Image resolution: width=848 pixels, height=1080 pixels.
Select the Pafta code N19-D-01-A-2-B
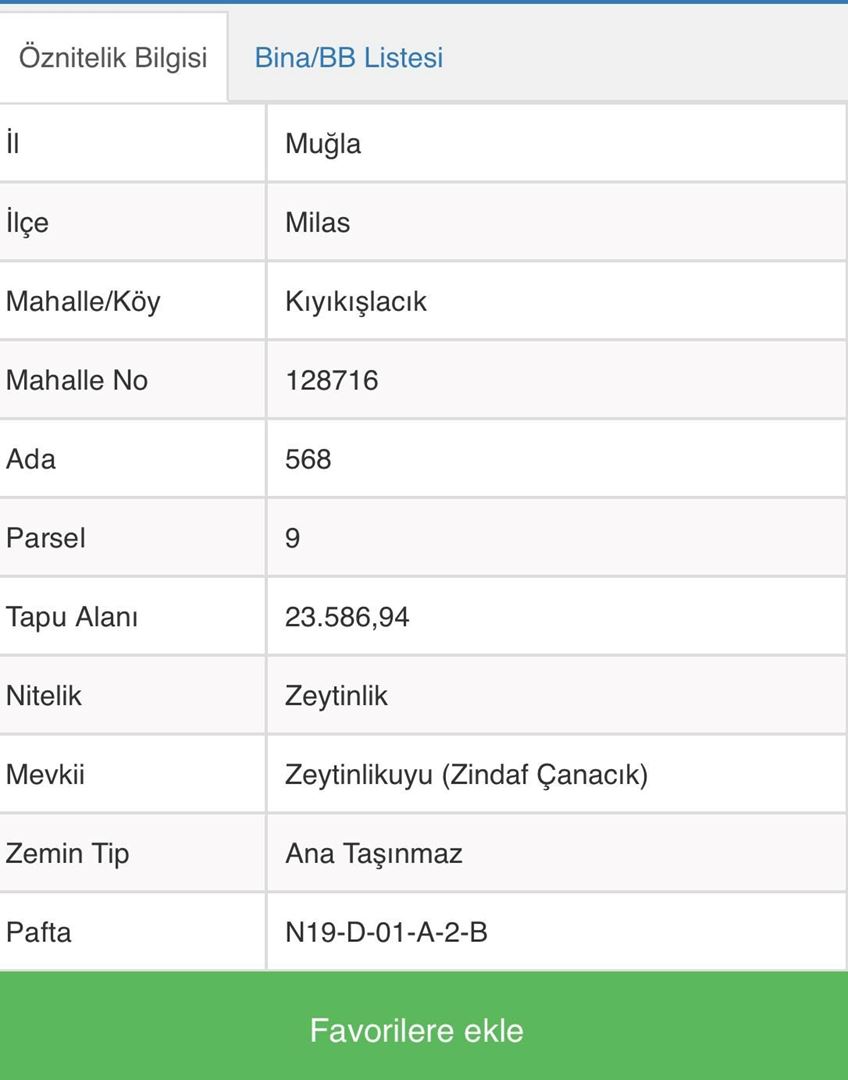[386, 933]
